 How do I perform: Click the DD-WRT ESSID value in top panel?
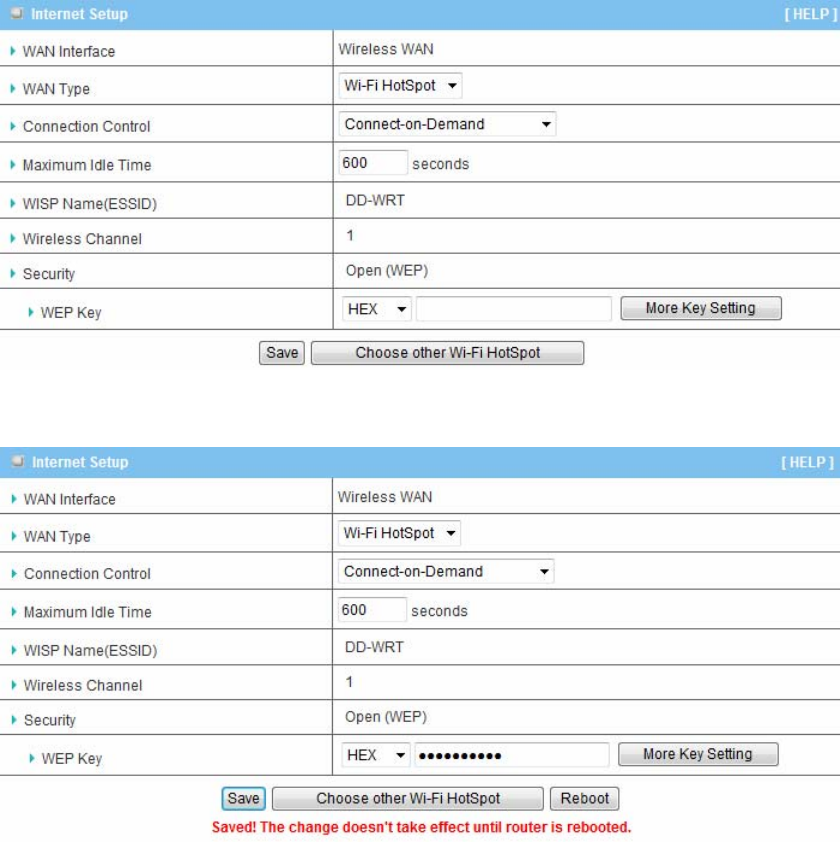point(375,200)
